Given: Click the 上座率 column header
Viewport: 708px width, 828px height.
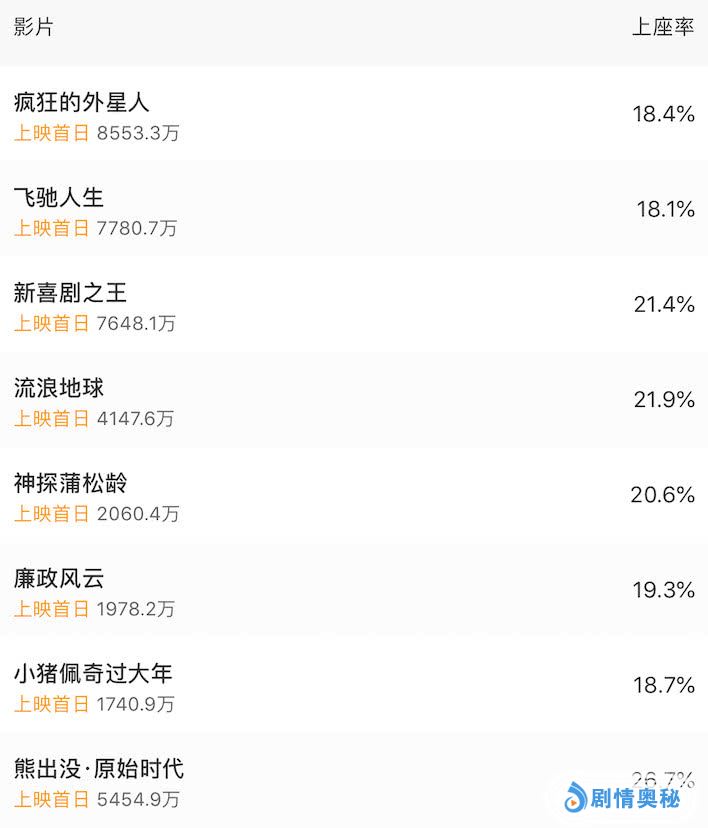Looking at the screenshot, I should click(662, 27).
